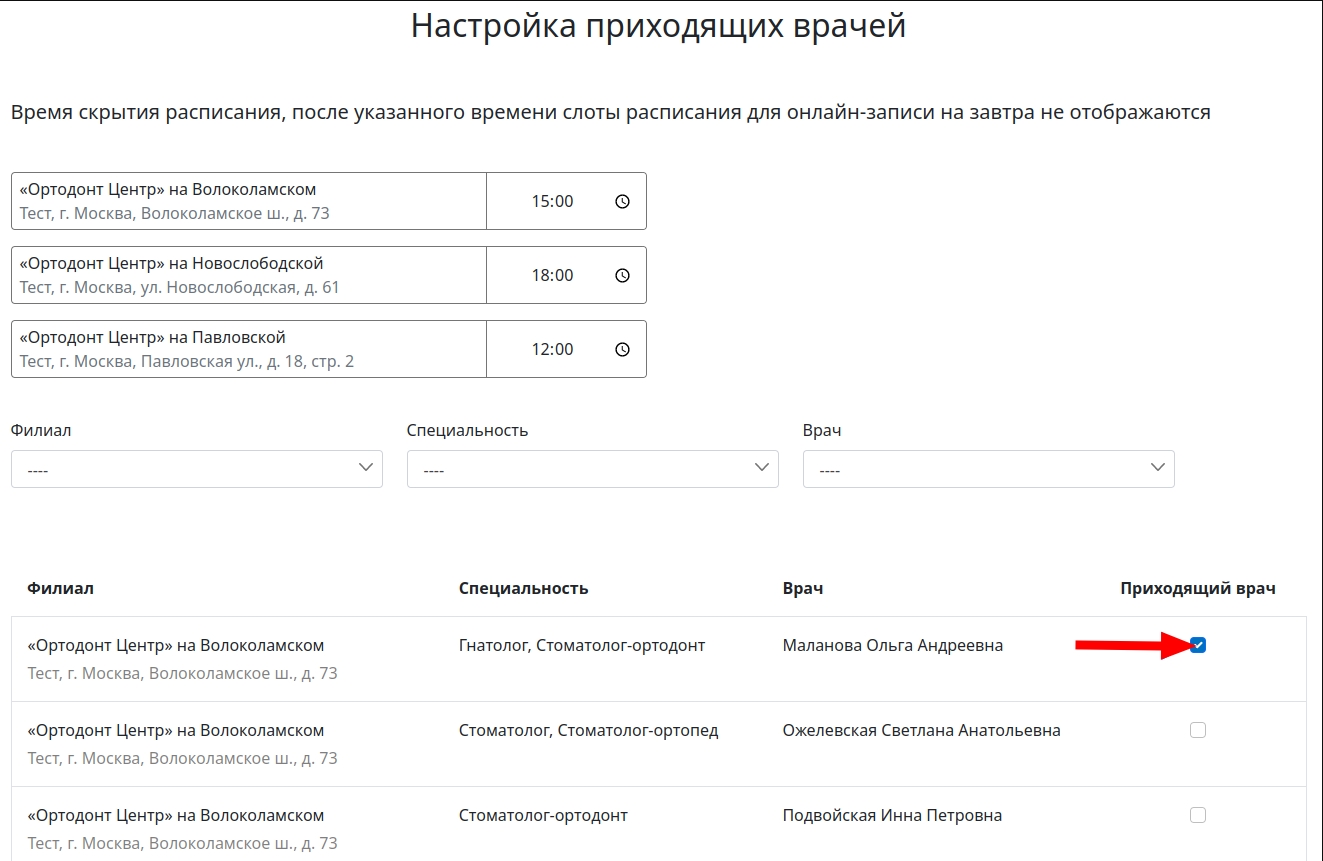The image size is (1323, 861).
Task: Click the 18:00 time field for Новослободской
Action: tap(566, 275)
